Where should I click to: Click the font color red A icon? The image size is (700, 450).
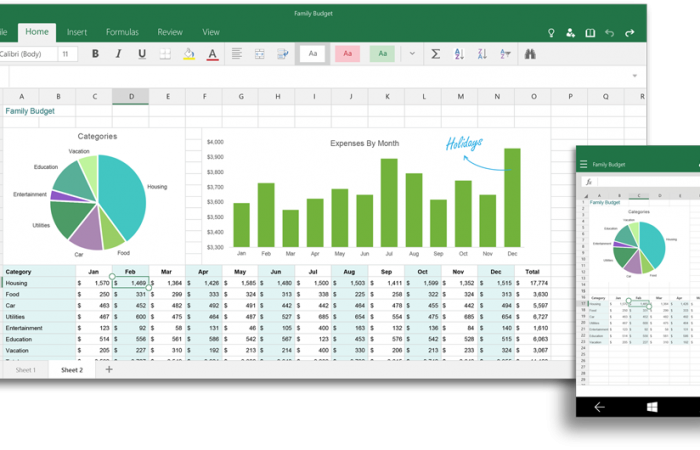[212, 54]
